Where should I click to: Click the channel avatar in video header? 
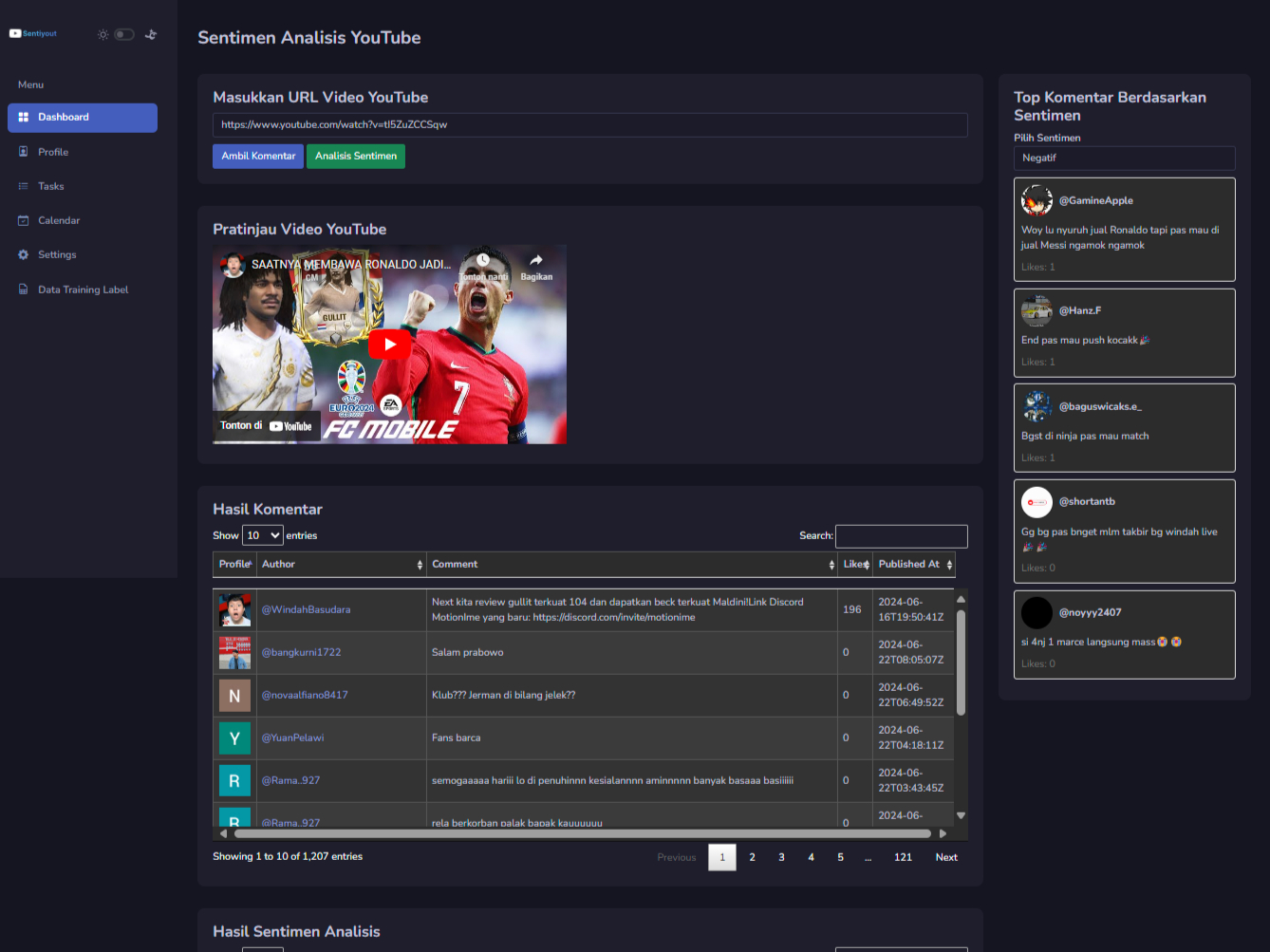tap(233, 265)
